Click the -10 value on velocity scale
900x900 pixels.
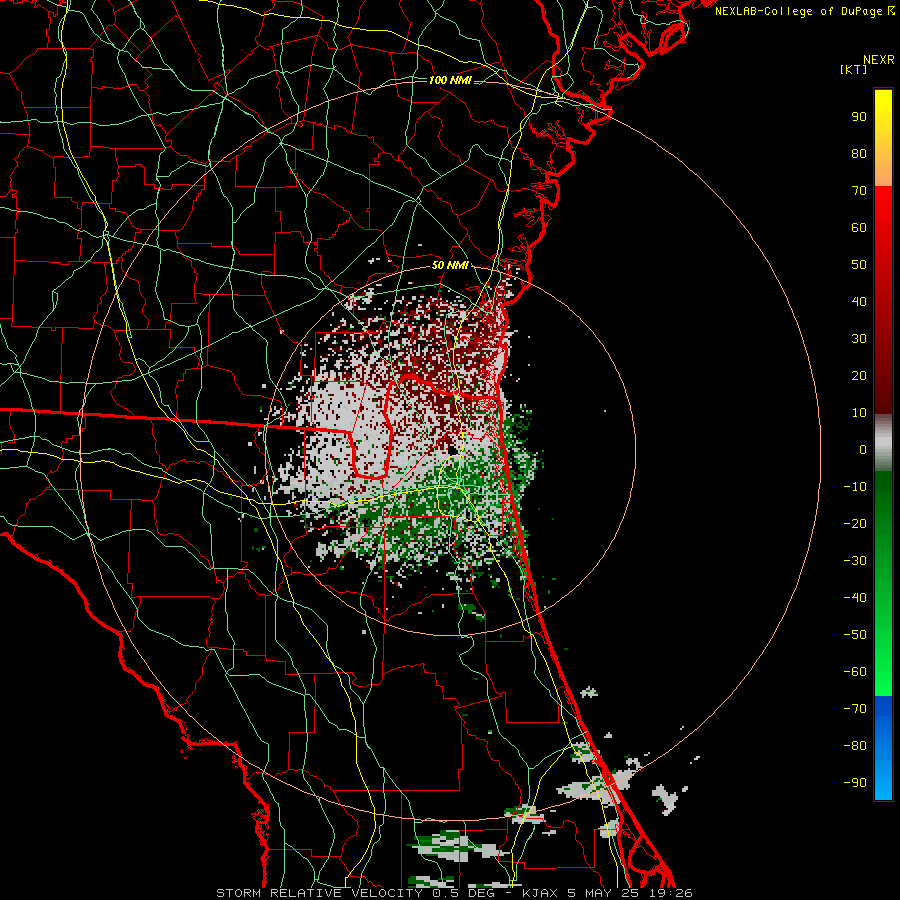click(855, 487)
